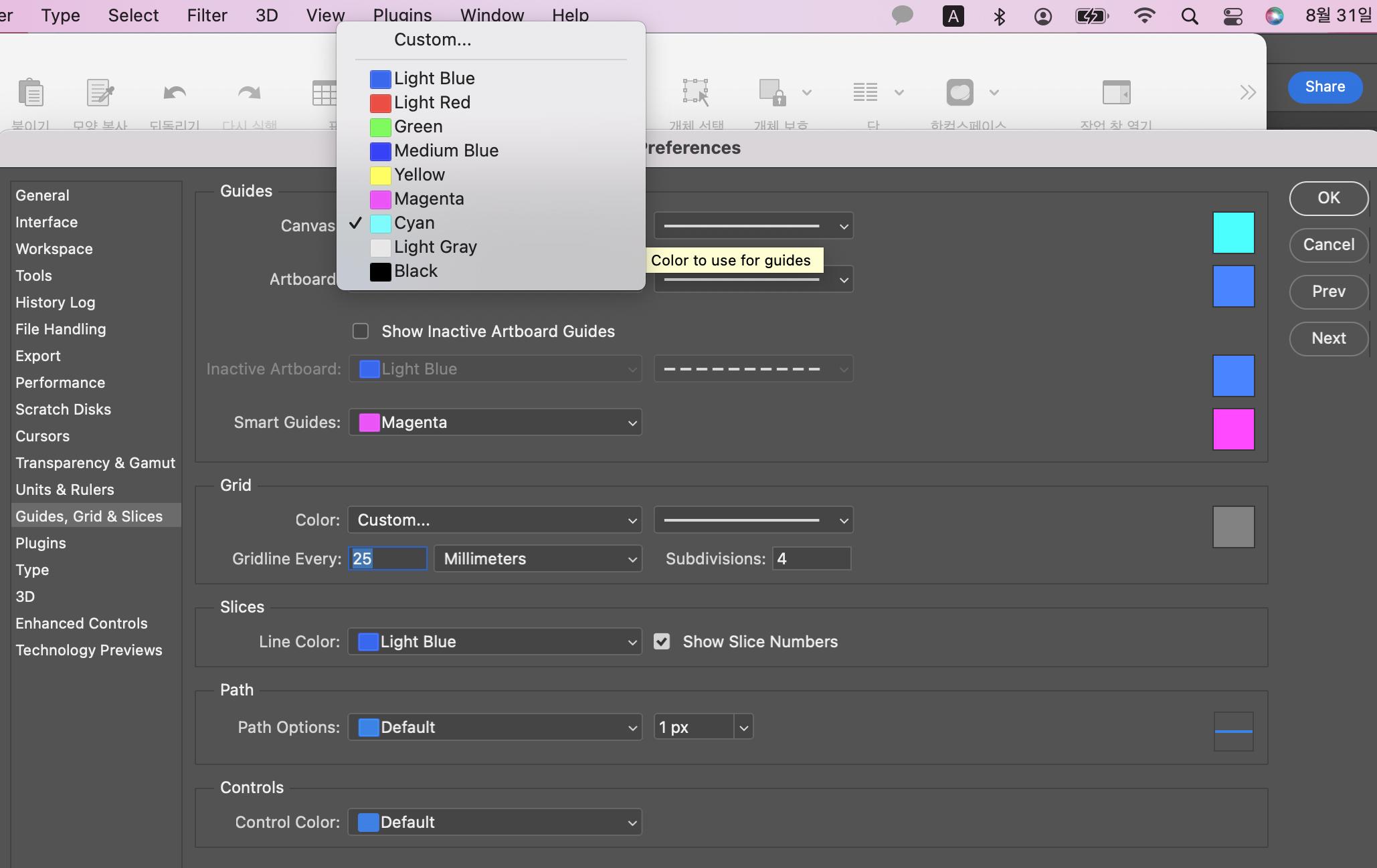Select General in preferences sidebar
Image resolution: width=1377 pixels, height=868 pixels.
pyautogui.click(x=96, y=195)
